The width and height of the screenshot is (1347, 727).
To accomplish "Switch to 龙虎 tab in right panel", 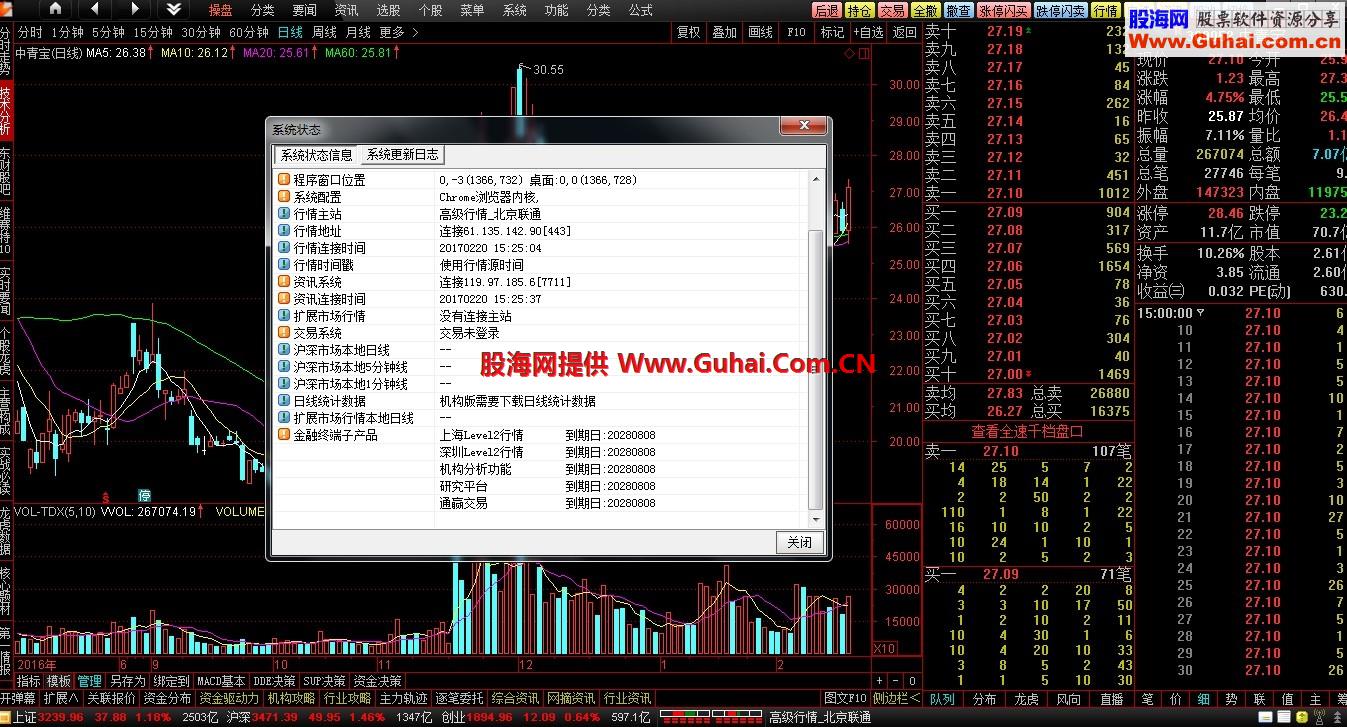I will [x=1027, y=699].
